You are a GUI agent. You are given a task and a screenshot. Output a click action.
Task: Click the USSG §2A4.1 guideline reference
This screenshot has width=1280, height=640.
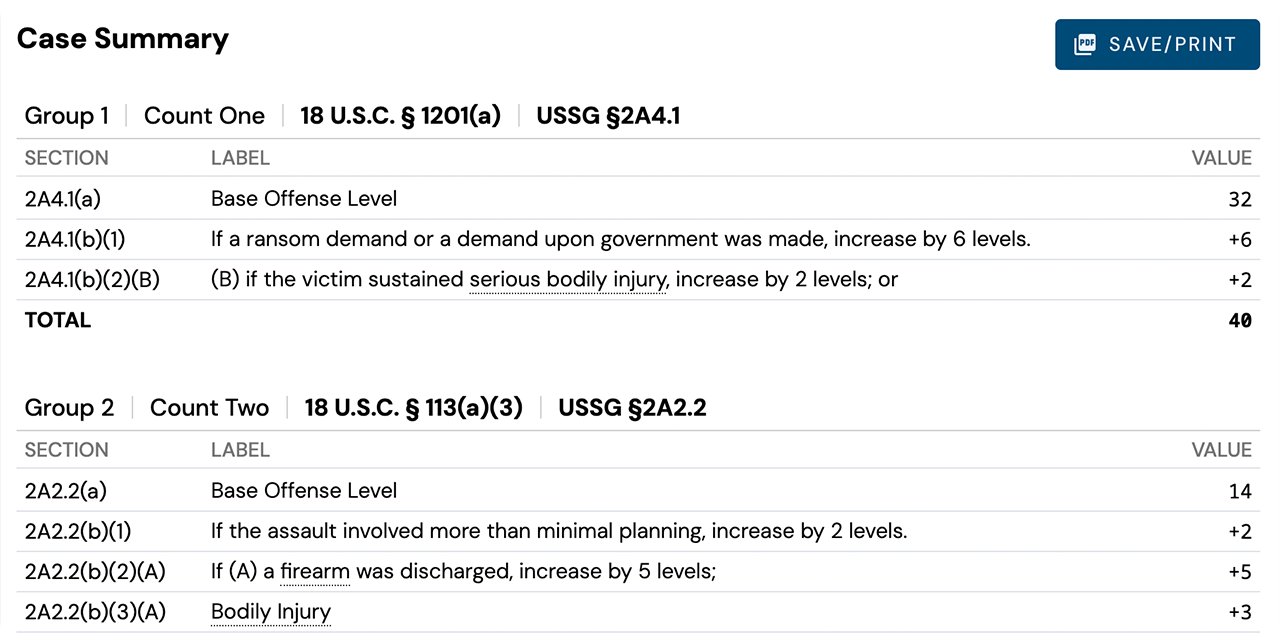point(608,115)
